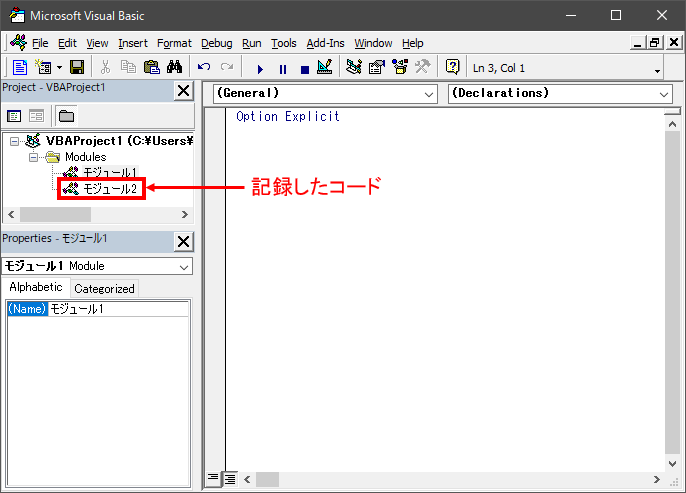Open the Tools menu
Screen dimensions: 686x493
pyautogui.click(x=284, y=43)
